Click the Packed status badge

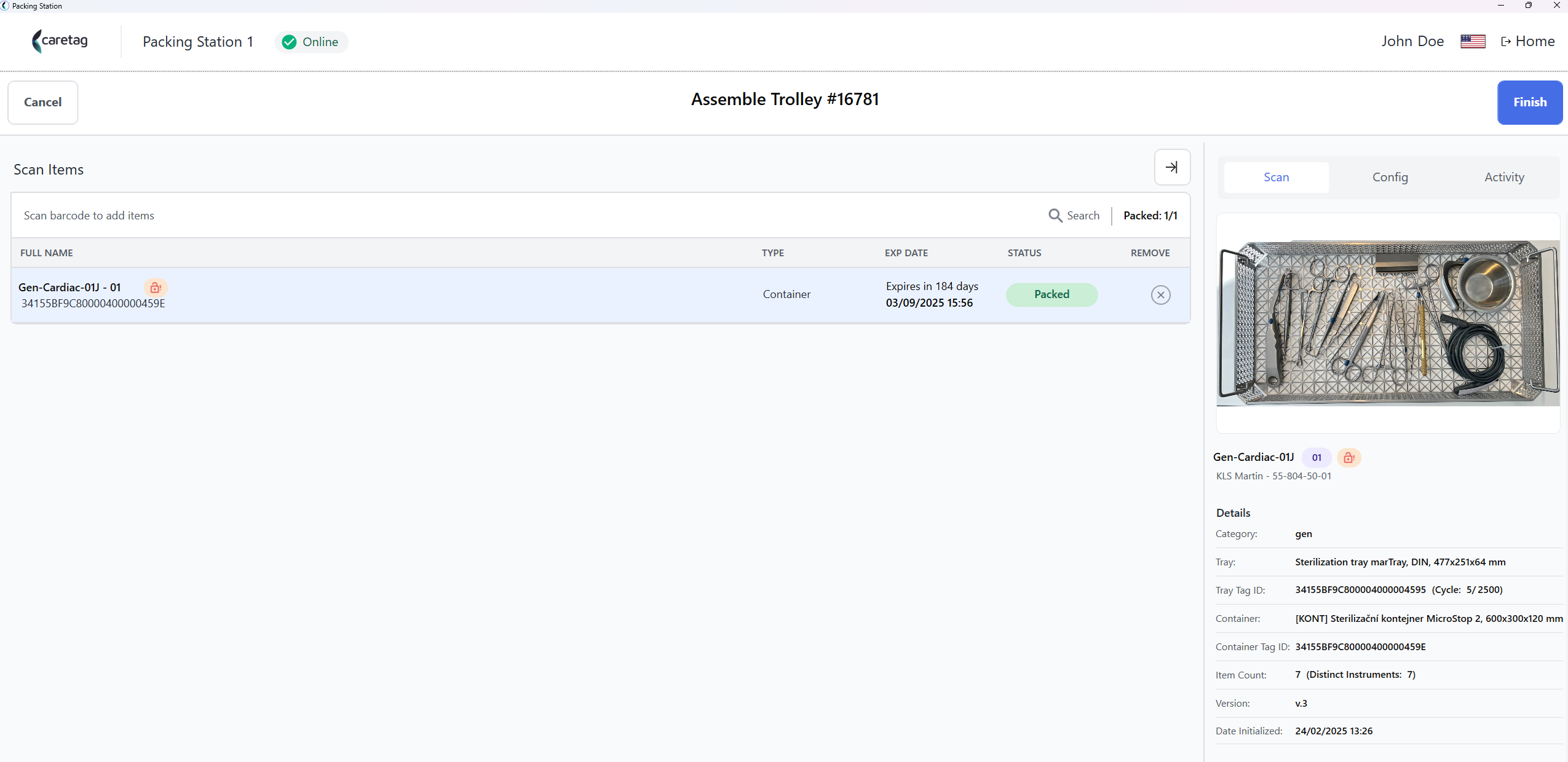1051,295
